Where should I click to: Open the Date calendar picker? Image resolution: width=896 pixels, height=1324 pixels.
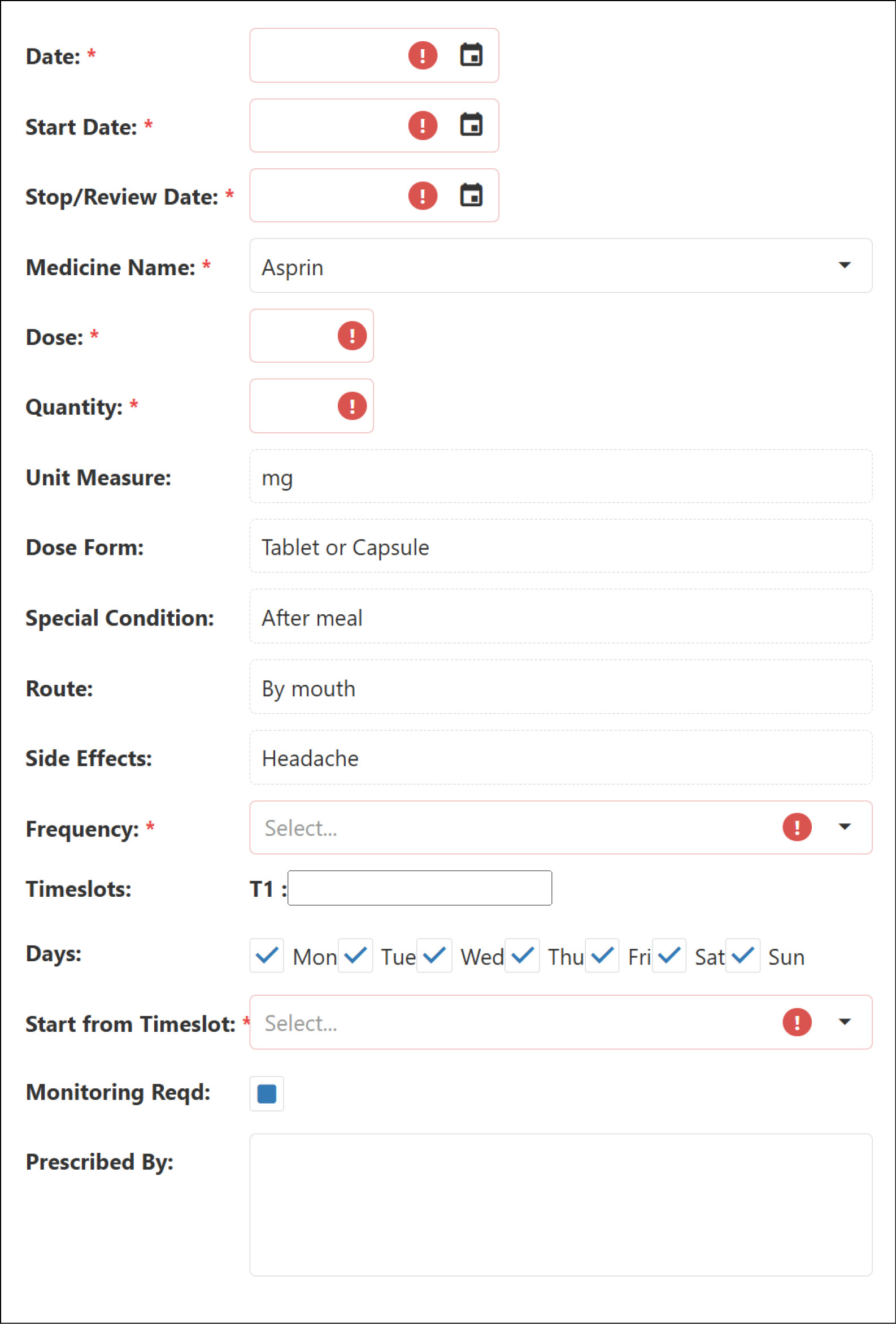(x=472, y=55)
